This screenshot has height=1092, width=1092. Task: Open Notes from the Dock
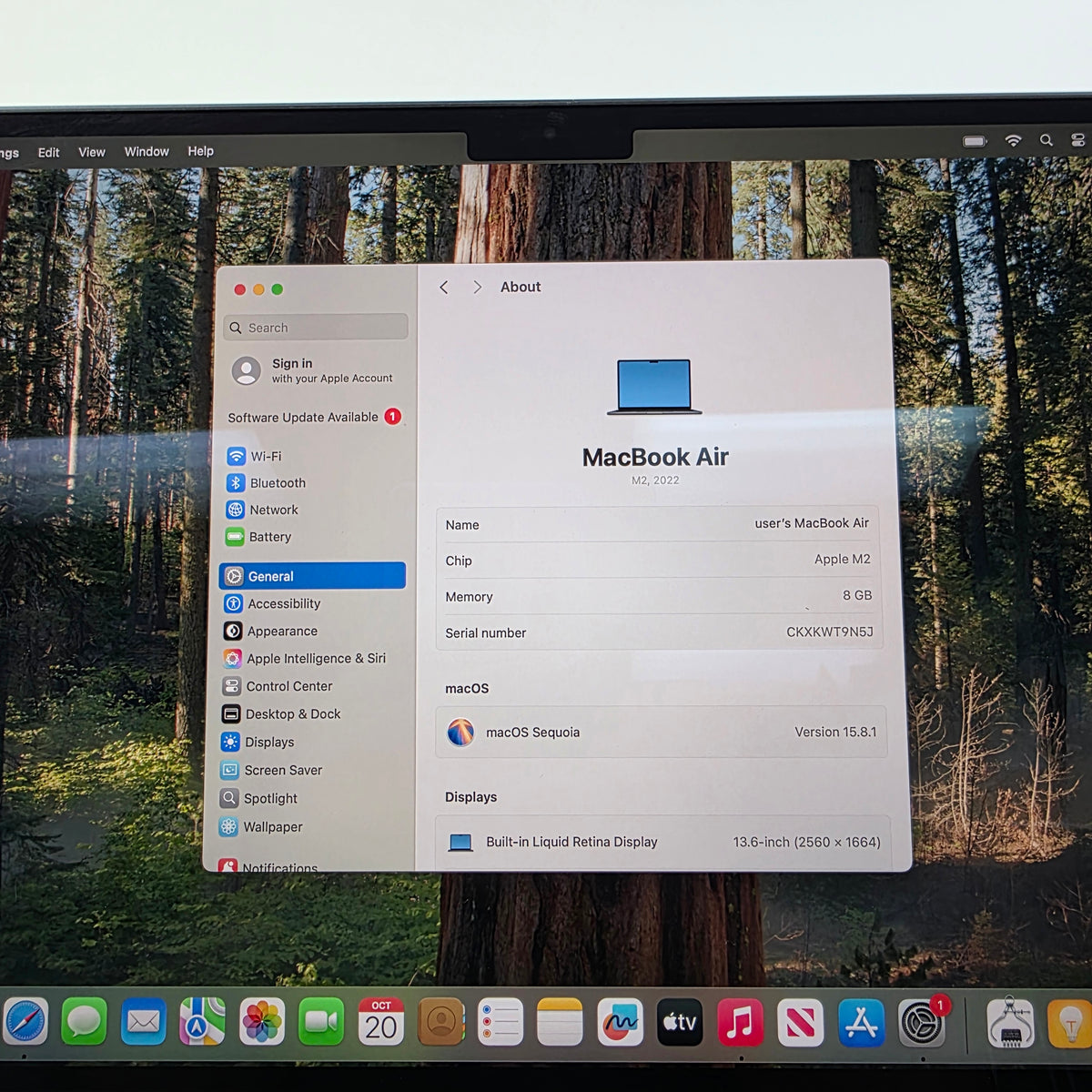coord(560,1021)
